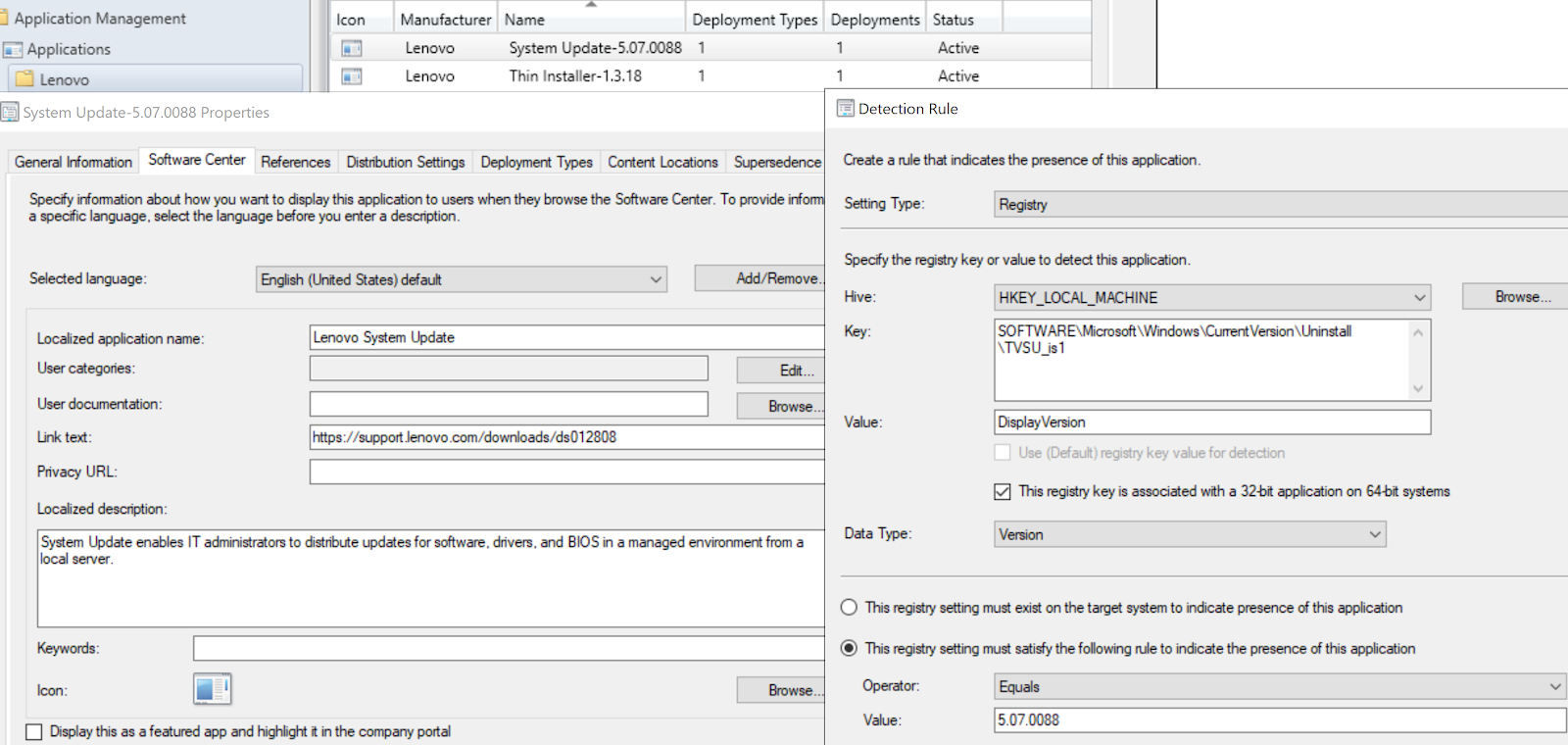The height and width of the screenshot is (745, 1568).
Task: Click the Link text field
Action: pos(567,437)
